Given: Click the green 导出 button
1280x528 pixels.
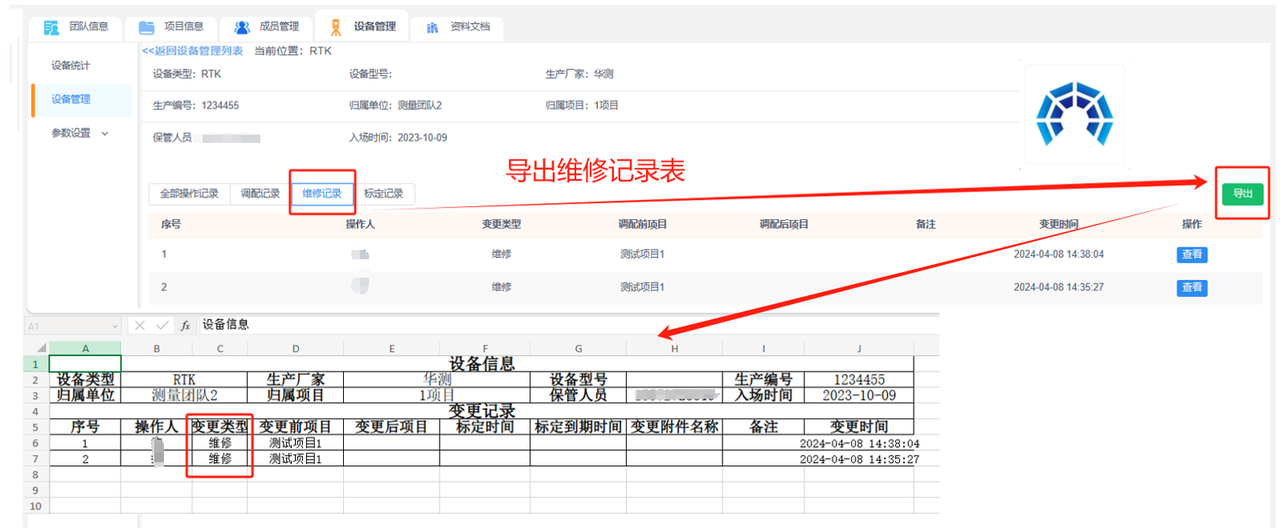Looking at the screenshot, I should tap(1242, 194).
